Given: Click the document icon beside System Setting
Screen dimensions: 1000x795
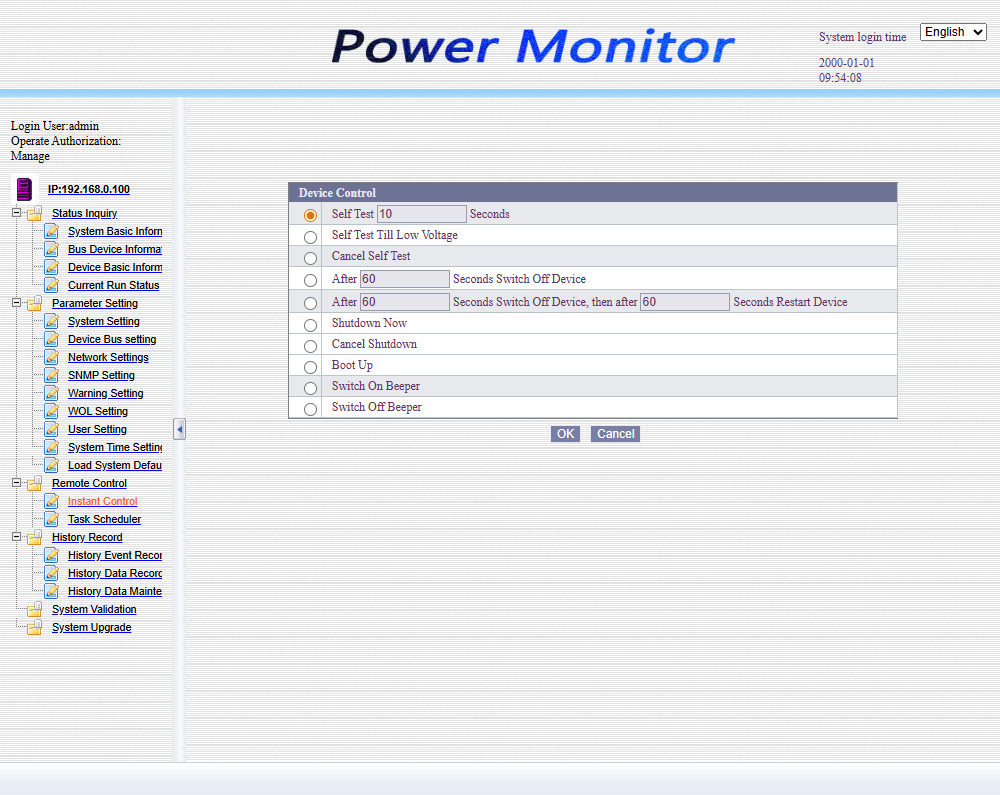Looking at the screenshot, I should coord(51,321).
